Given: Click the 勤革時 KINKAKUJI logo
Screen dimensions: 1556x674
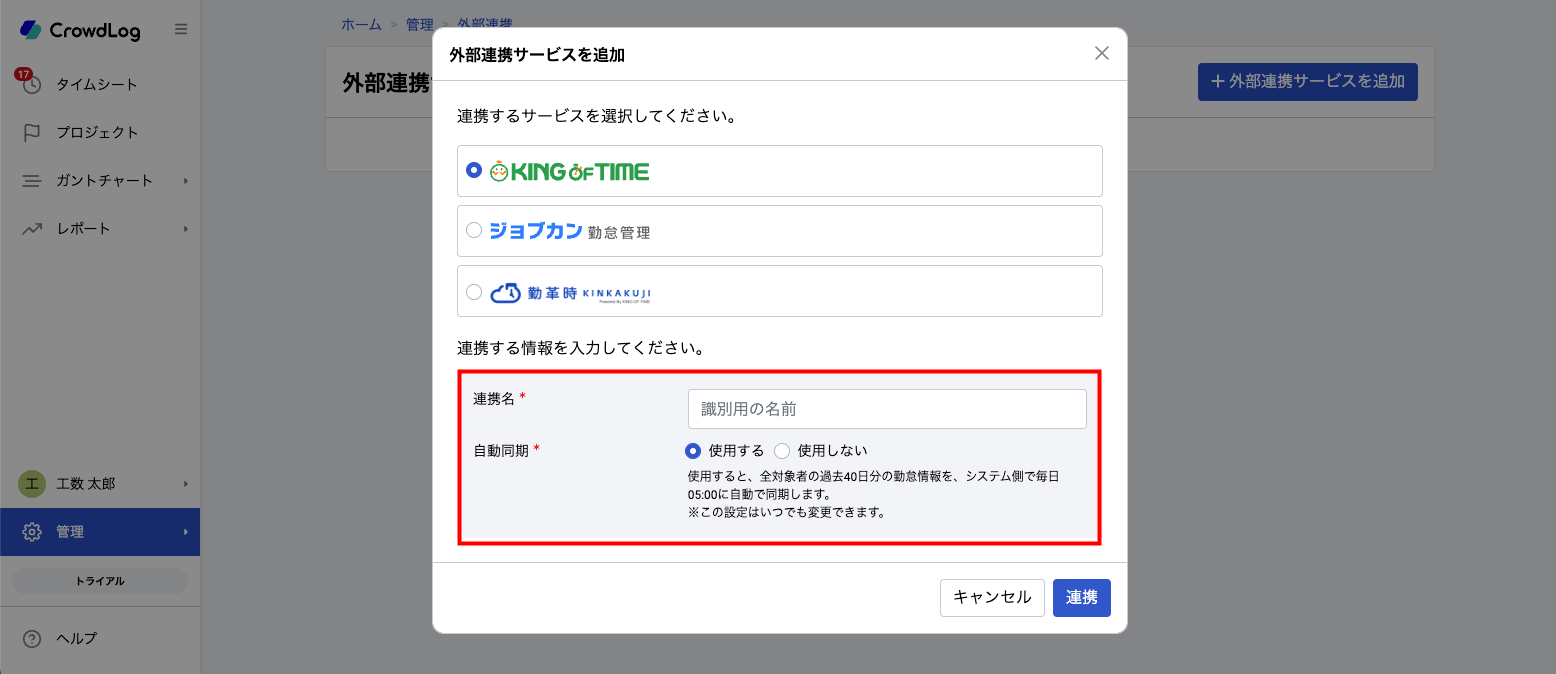Looking at the screenshot, I should pyautogui.click(x=570, y=292).
